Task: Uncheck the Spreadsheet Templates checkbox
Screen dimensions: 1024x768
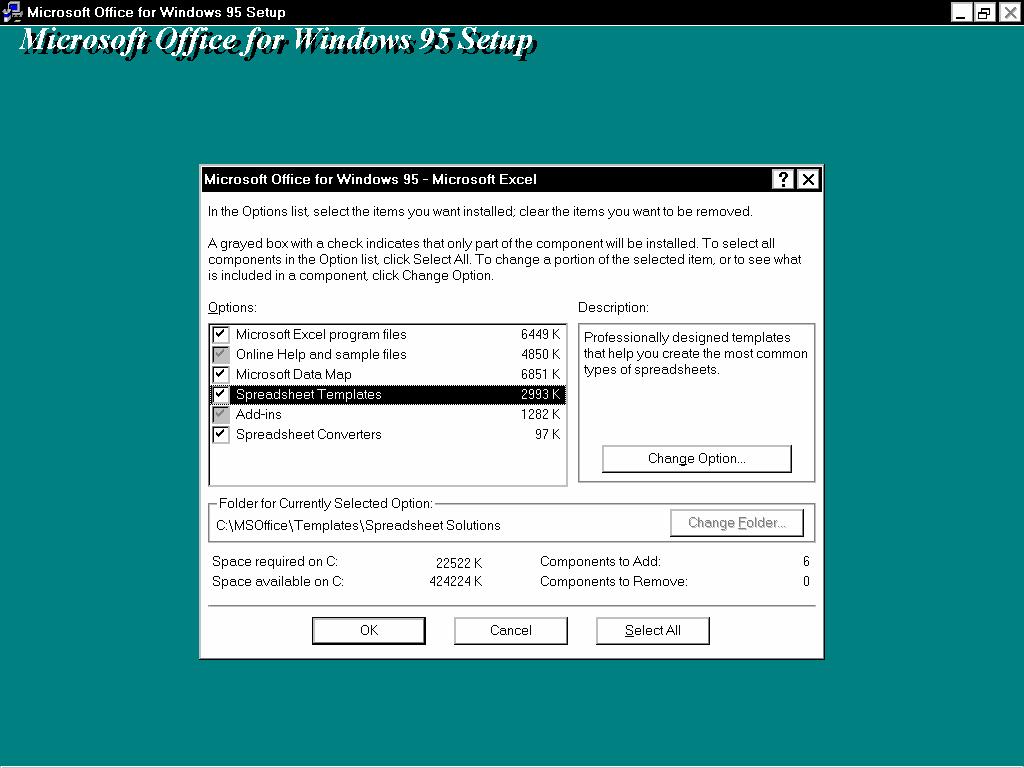Action: (x=221, y=394)
